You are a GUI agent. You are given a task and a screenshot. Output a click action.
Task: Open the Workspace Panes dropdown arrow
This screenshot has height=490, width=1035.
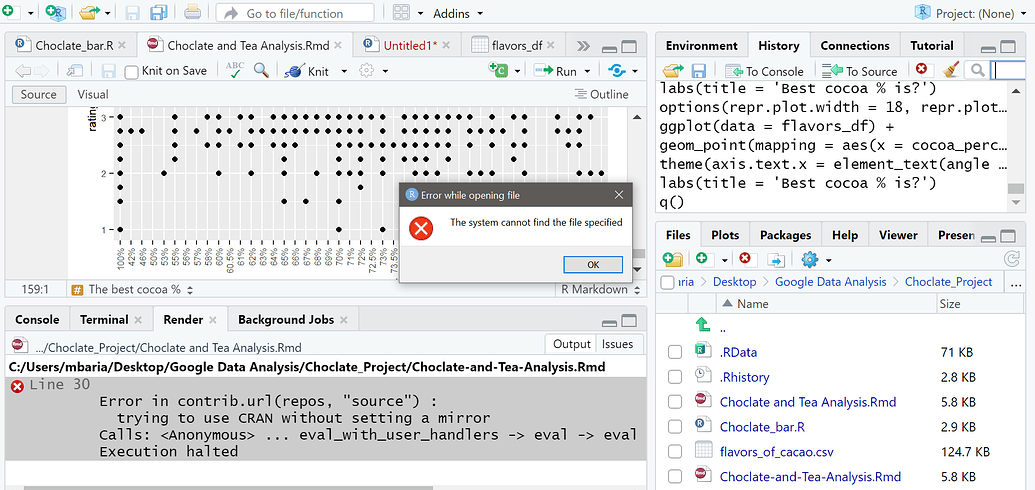(x=420, y=13)
